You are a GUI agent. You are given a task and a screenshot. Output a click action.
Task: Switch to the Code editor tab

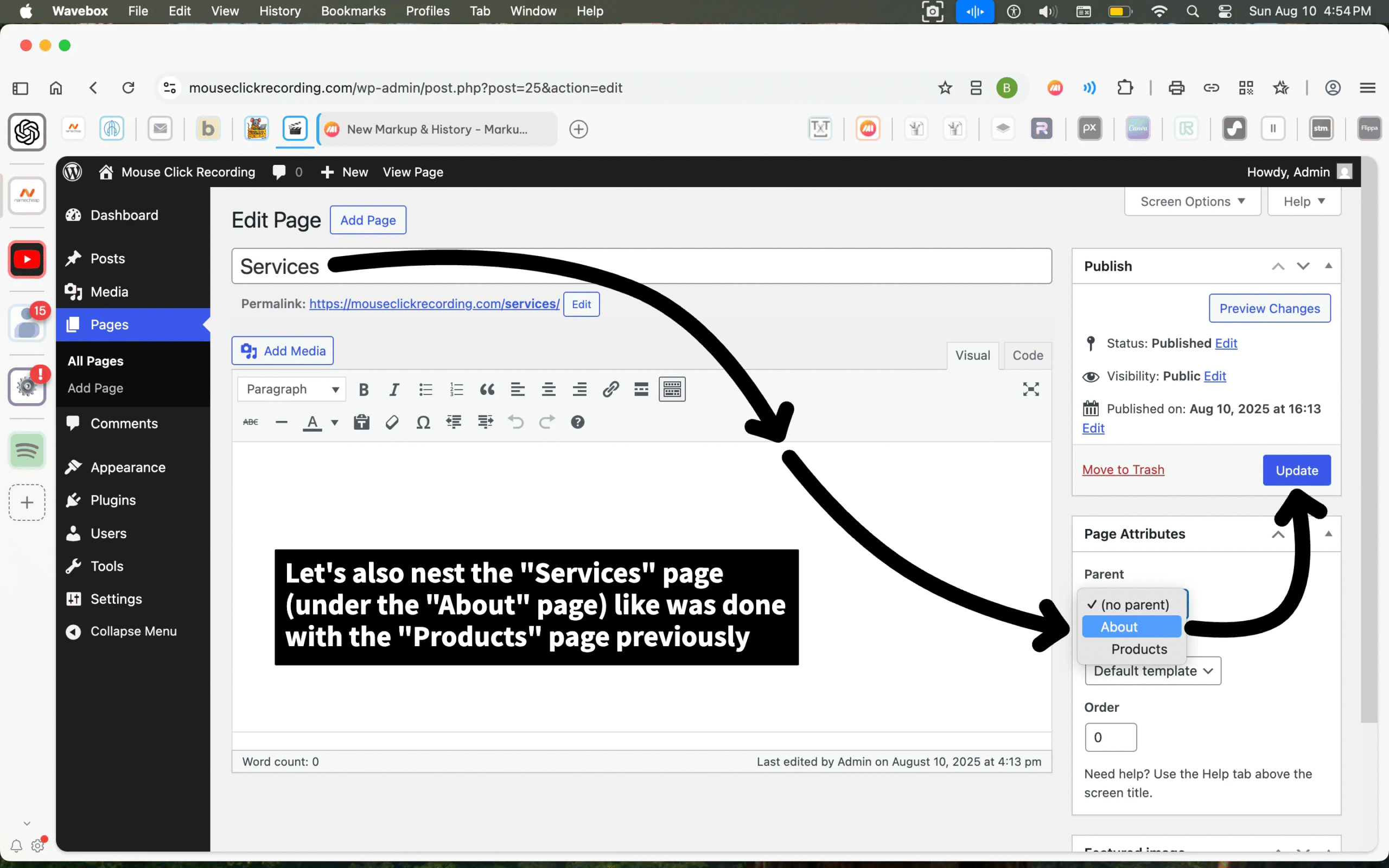tap(1027, 355)
